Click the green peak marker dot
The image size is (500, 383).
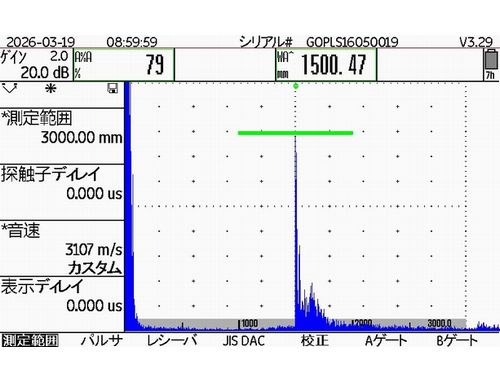coord(296,86)
